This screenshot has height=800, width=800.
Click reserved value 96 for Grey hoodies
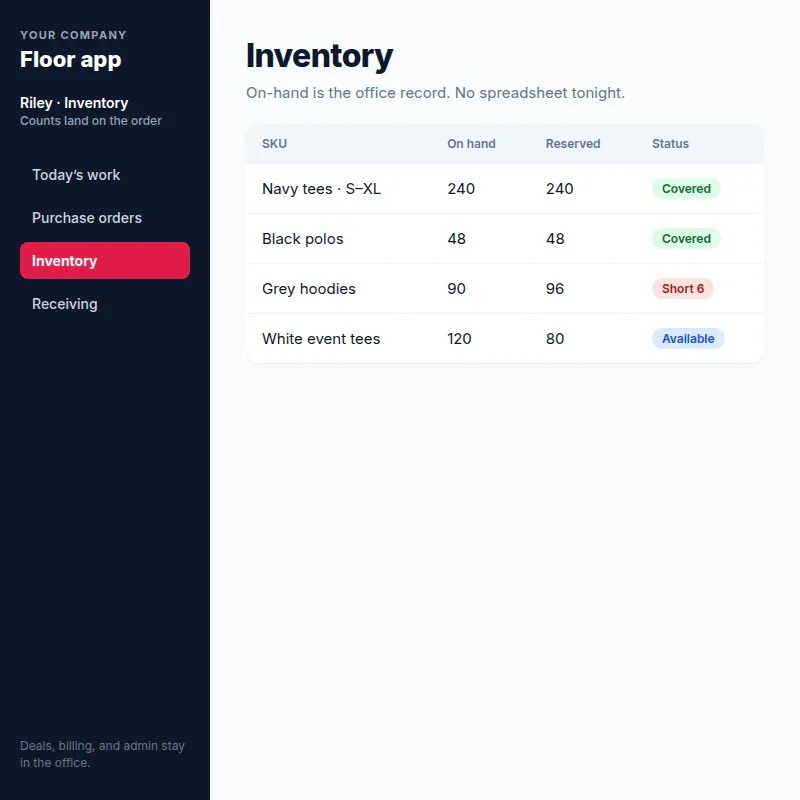[x=555, y=289]
